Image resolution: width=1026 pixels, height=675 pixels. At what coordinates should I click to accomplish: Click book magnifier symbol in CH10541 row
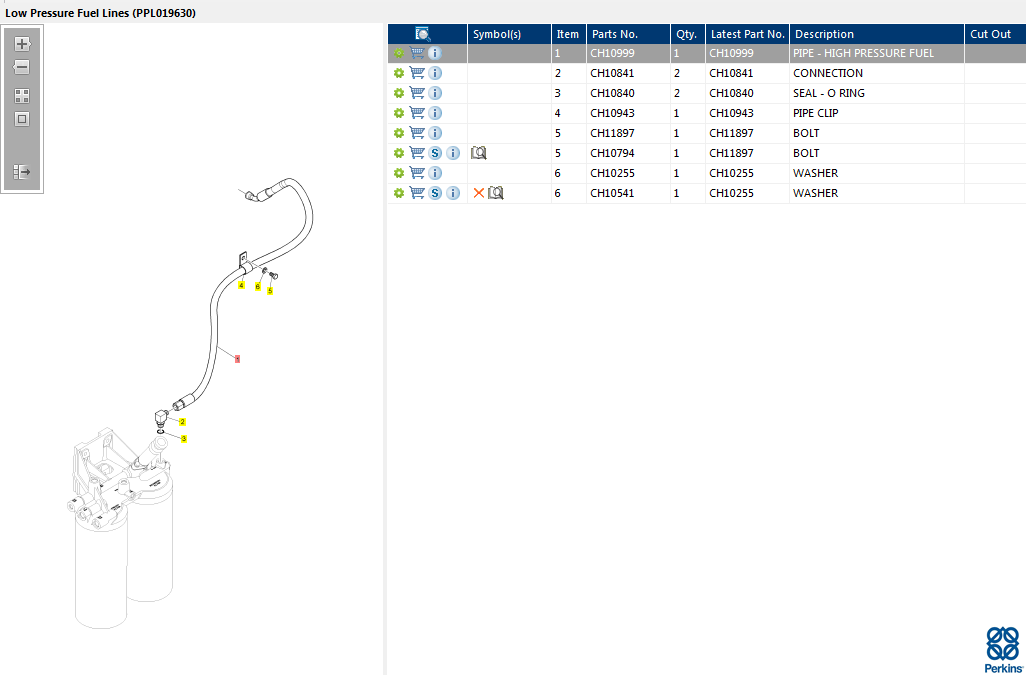pos(496,193)
